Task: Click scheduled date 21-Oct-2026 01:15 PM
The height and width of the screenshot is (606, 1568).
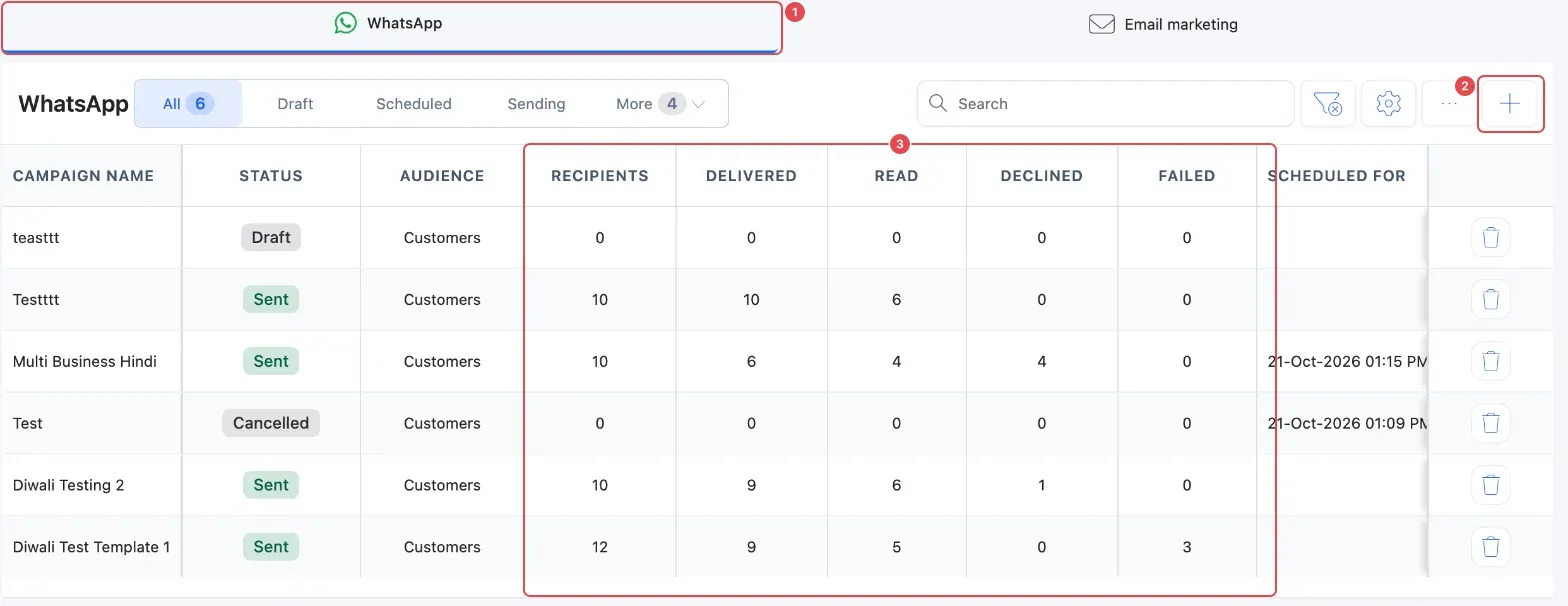Action: click(x=1347, y=362)
